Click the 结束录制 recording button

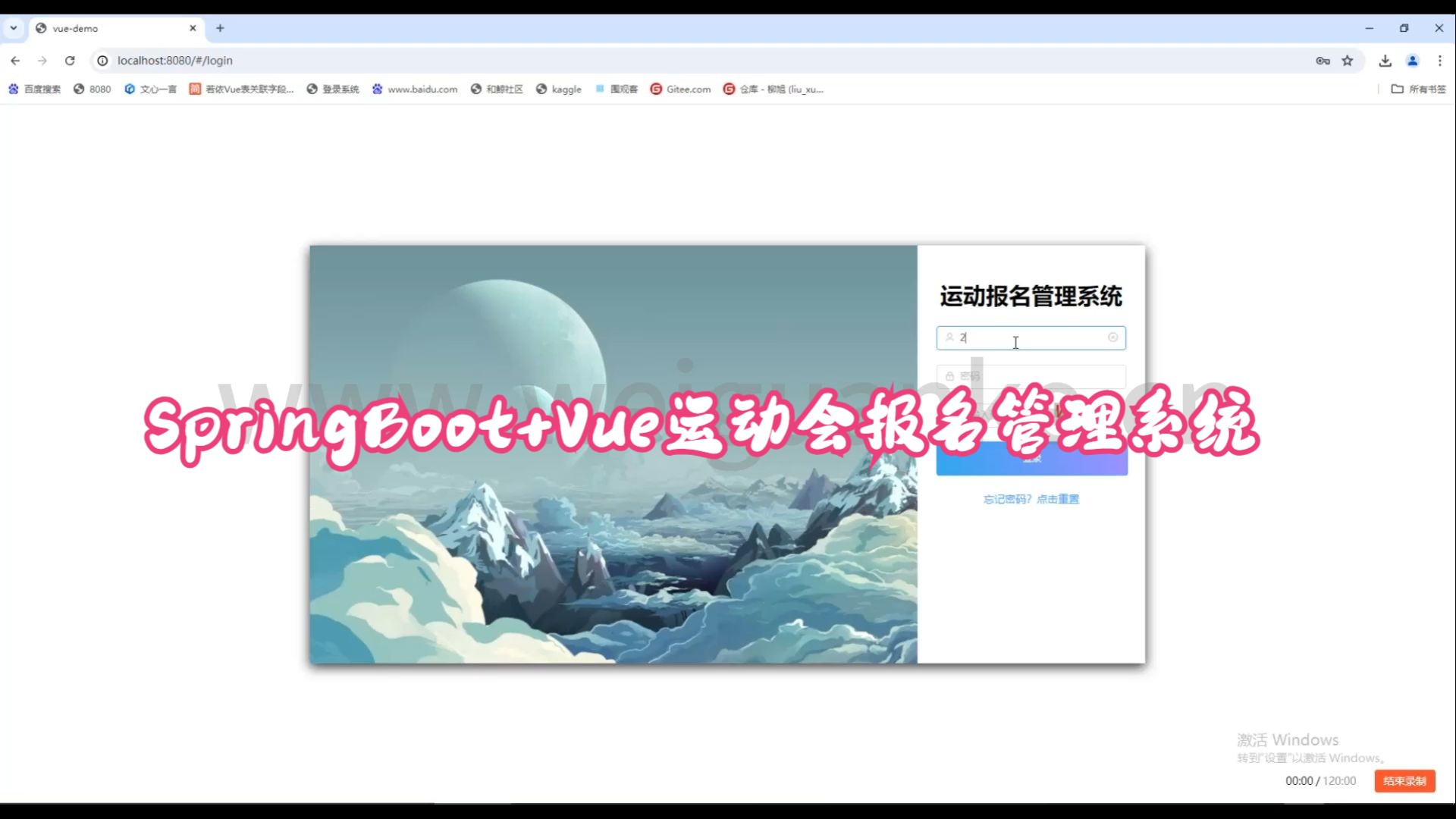1404,780
